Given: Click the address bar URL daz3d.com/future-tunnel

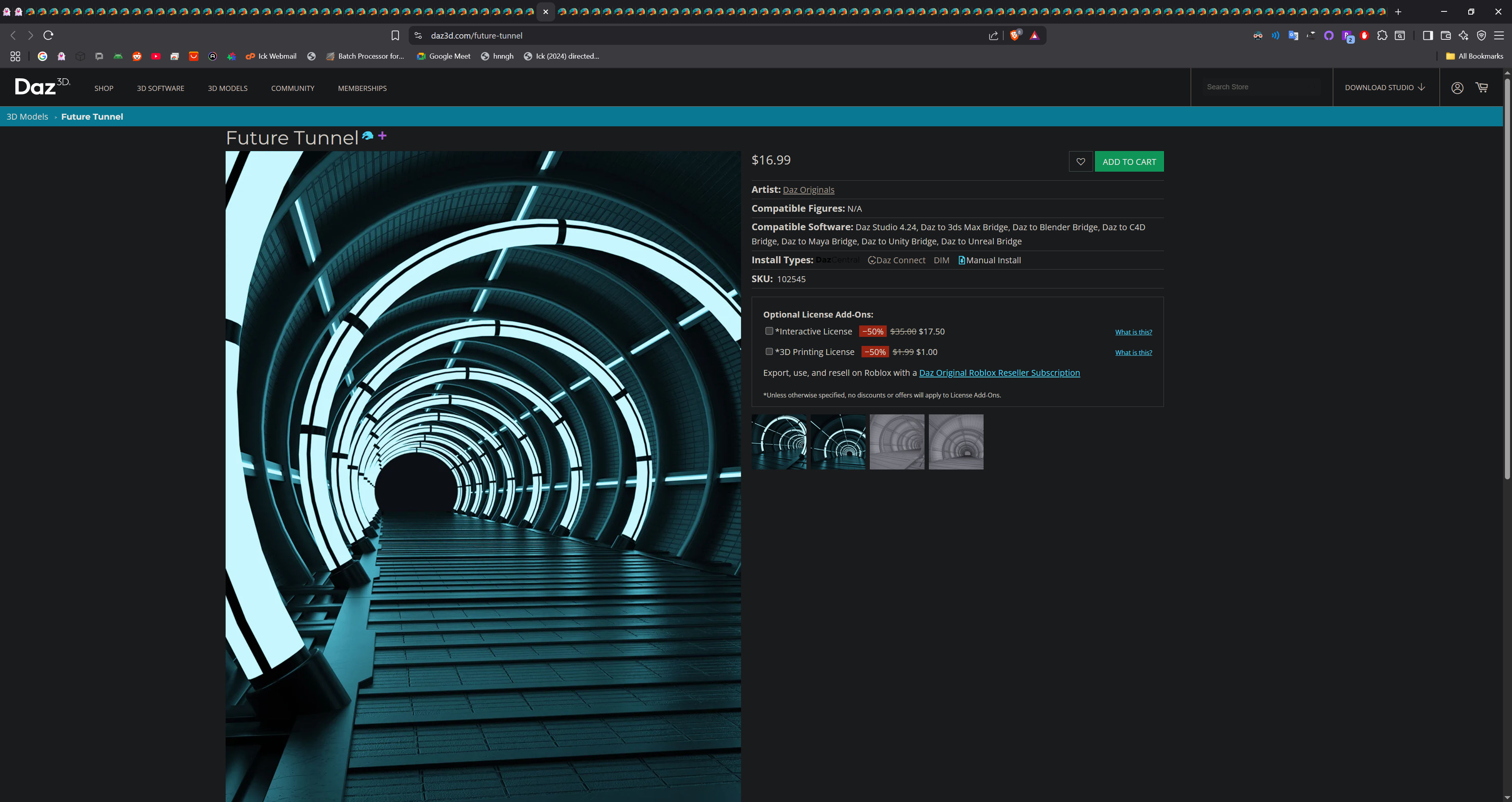Looking at the screenshot, I should pos(476,36).
